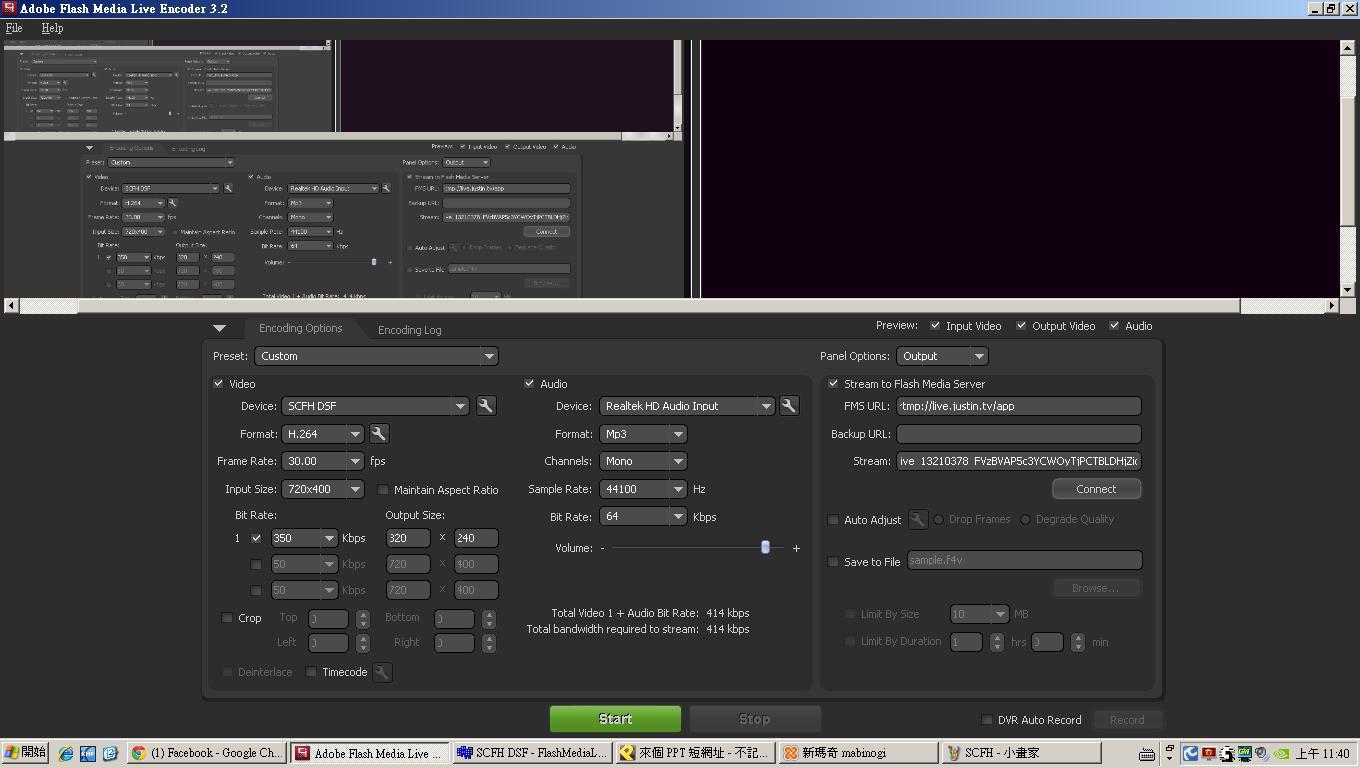
Task: Open H.264 format settings wrench icon
Action: click(379, 434)
